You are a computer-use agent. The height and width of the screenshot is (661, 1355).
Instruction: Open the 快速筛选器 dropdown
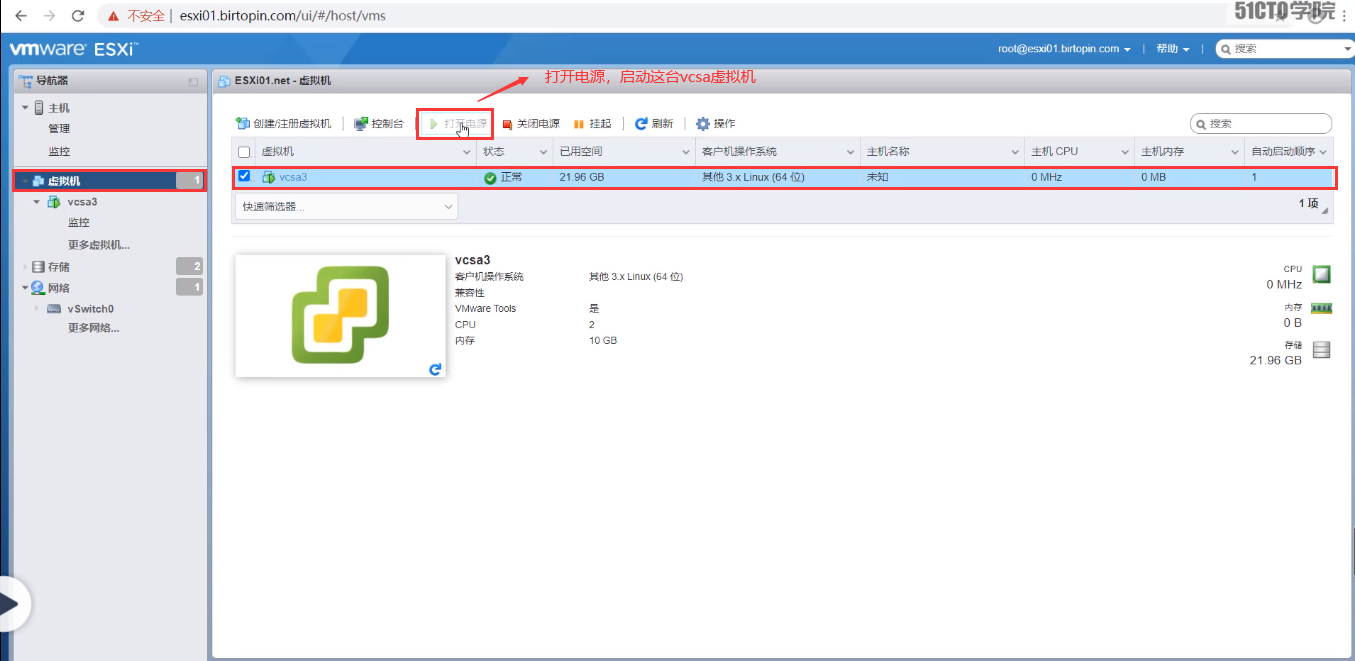coord(346,206)
